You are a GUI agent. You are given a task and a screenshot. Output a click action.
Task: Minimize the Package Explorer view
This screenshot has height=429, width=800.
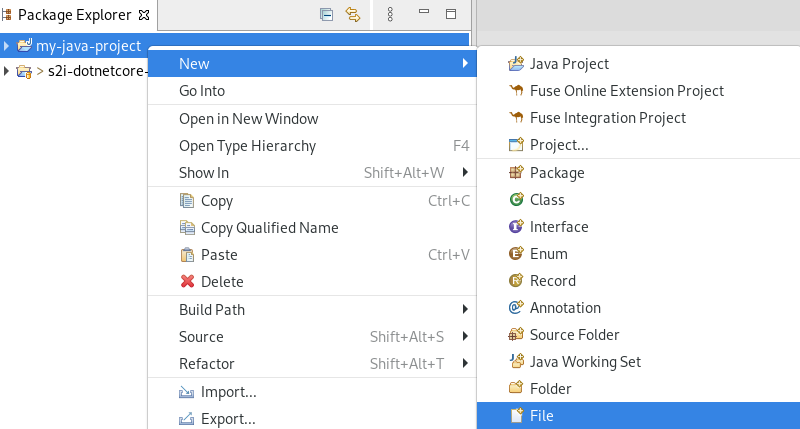[423, 14]
